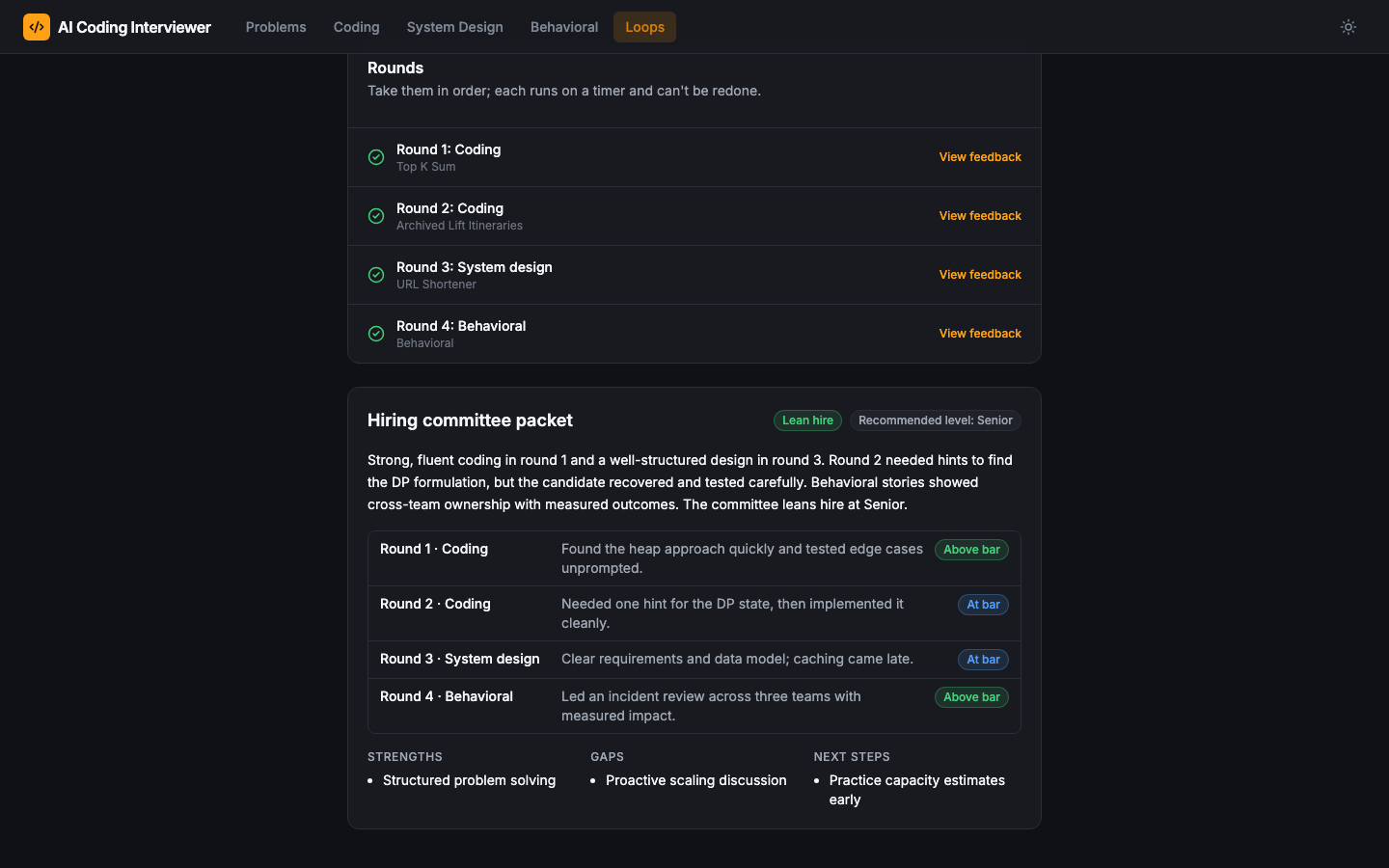1389x868 pixels.
Task: Select the Loops tab
Action: tap(644, 27)
